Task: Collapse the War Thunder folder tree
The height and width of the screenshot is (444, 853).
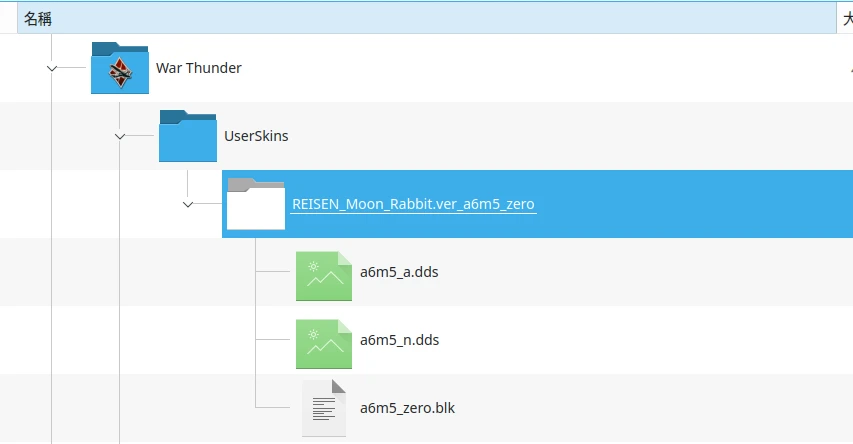Action: (52, 69)
